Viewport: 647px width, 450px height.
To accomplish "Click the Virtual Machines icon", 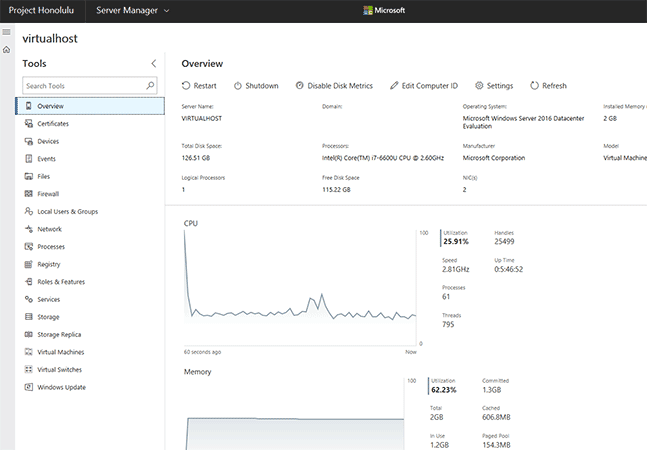I will [28, 352].
